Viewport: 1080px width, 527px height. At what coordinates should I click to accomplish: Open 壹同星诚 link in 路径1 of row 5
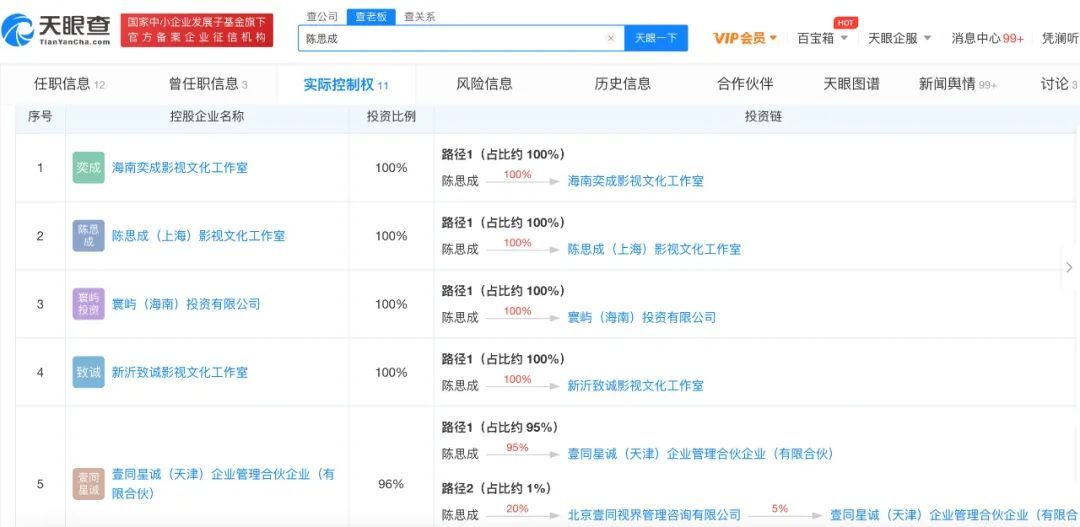click(700, 454)
